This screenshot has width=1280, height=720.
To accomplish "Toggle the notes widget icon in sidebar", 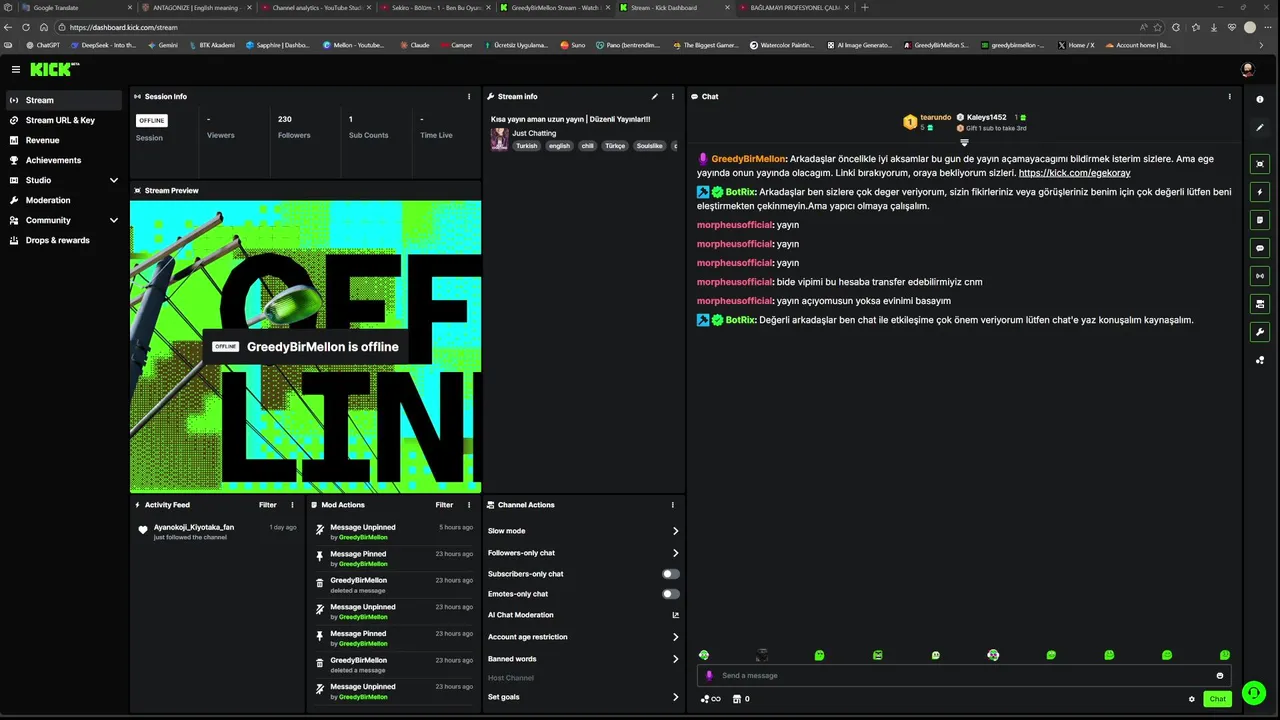I will pos(1259,220).
